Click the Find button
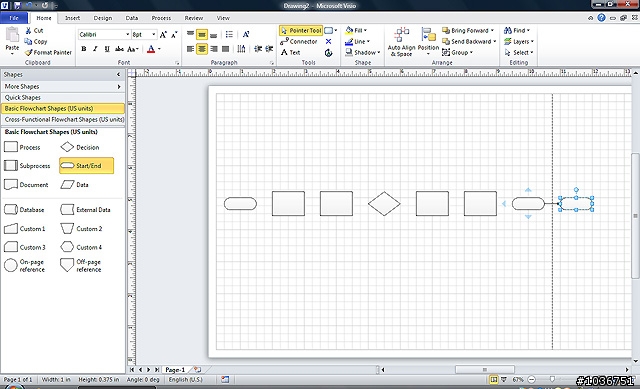640x389 pixels. pos(517,31)
